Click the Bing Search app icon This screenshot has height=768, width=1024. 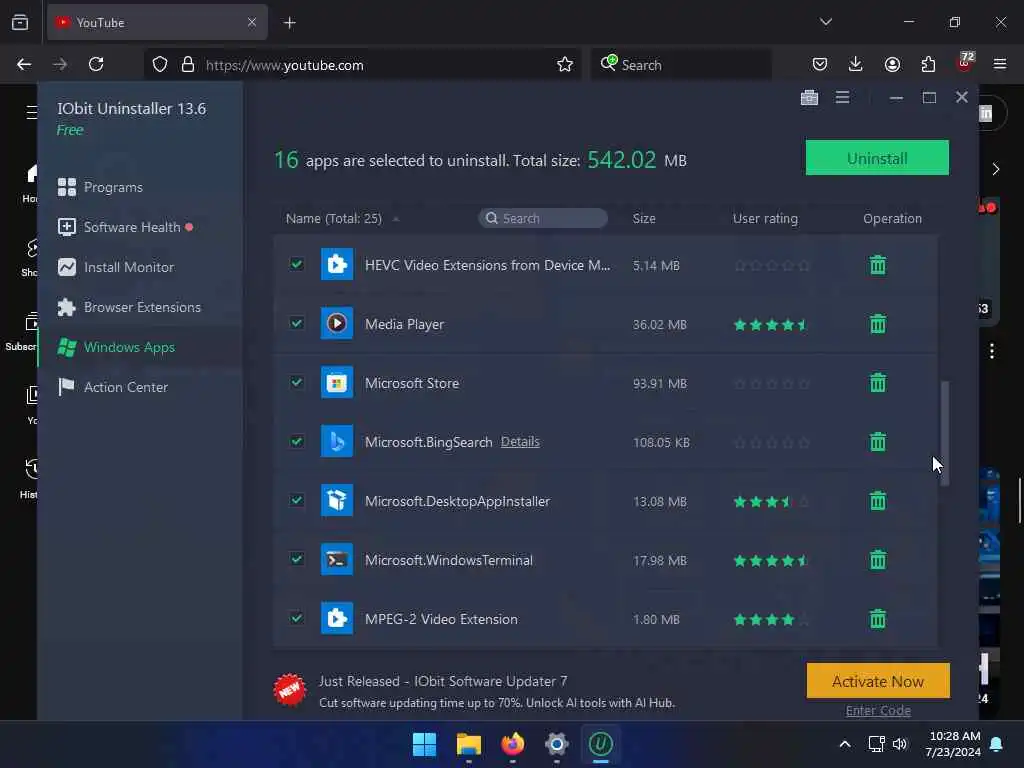pyautogui.click(x=337, y=441)
